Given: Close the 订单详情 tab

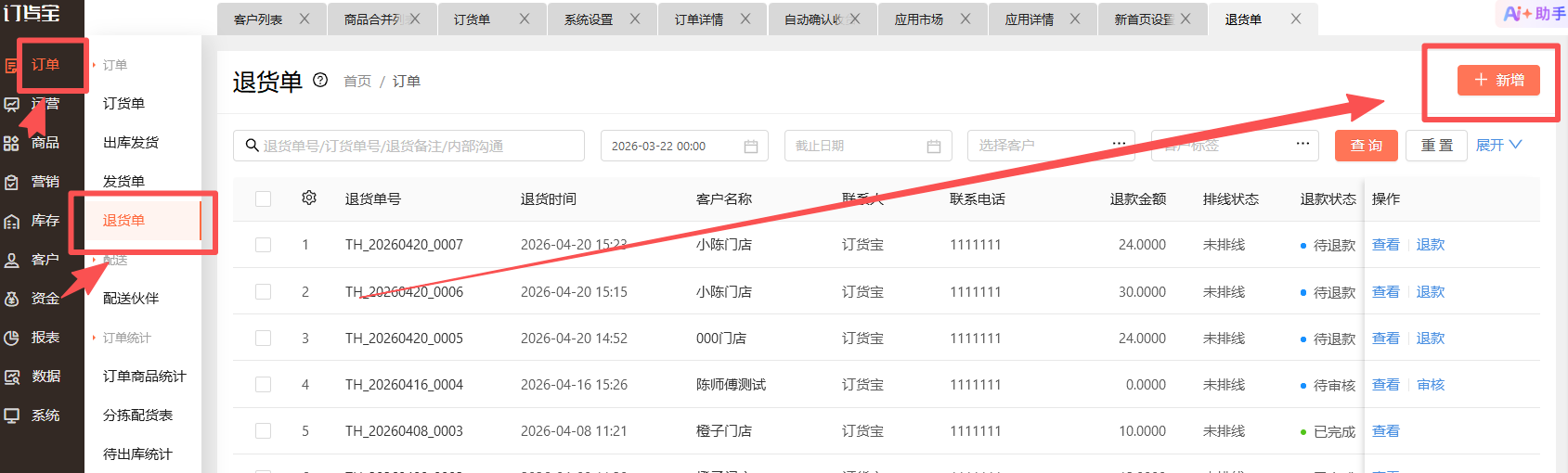Looking at the screenshot, I should coord(745,19).
